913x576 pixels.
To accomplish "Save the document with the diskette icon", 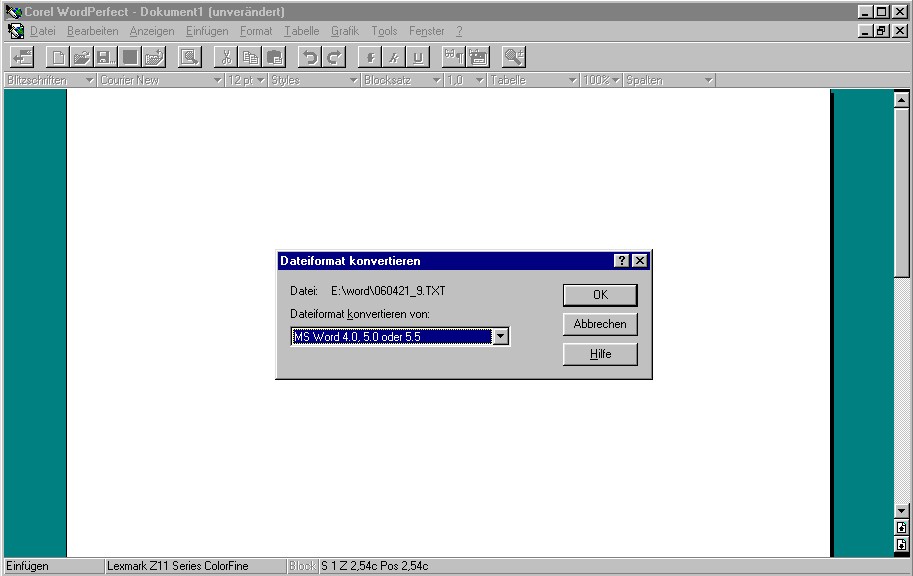I will 105,57.
